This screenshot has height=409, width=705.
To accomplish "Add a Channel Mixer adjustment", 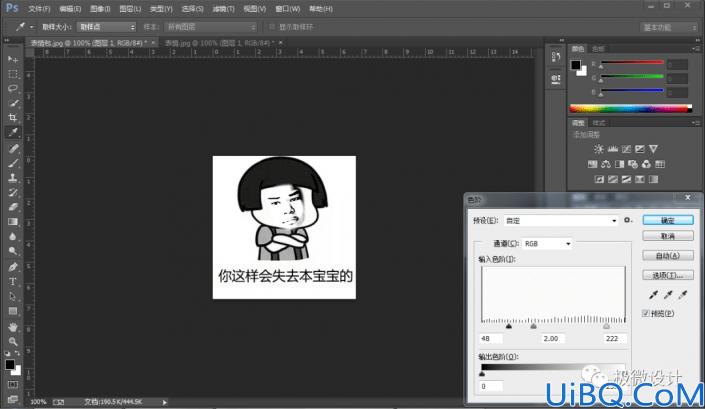I will (x=647, y=164).
